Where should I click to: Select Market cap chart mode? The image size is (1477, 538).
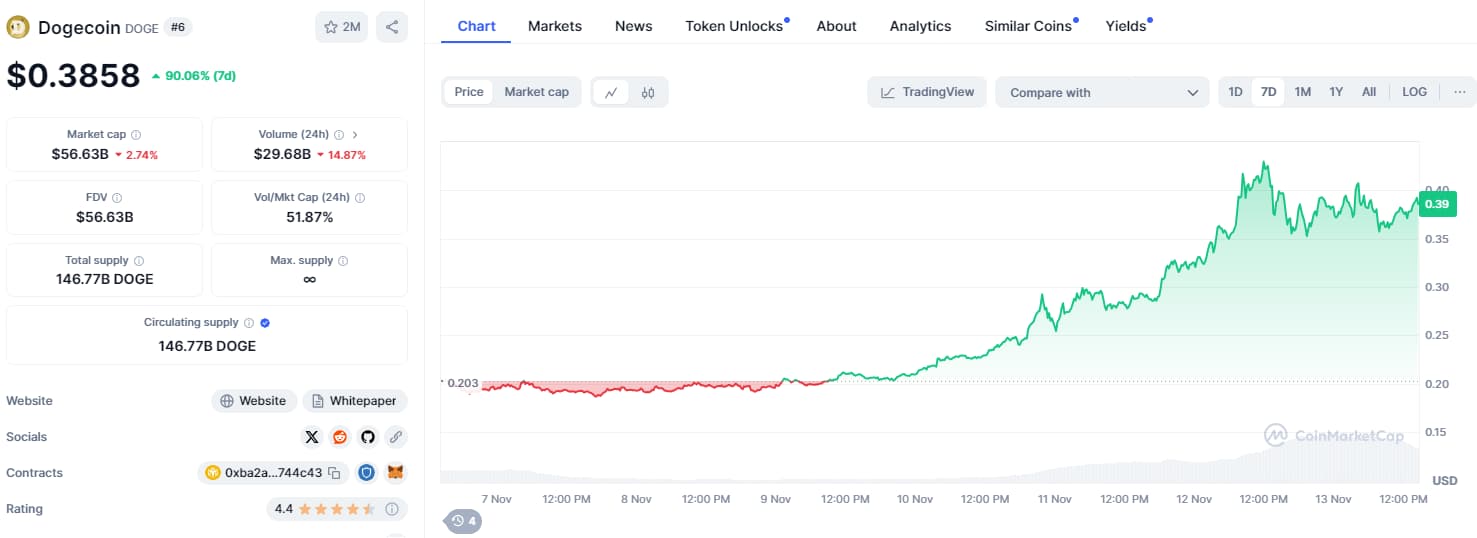coord(536,92)
